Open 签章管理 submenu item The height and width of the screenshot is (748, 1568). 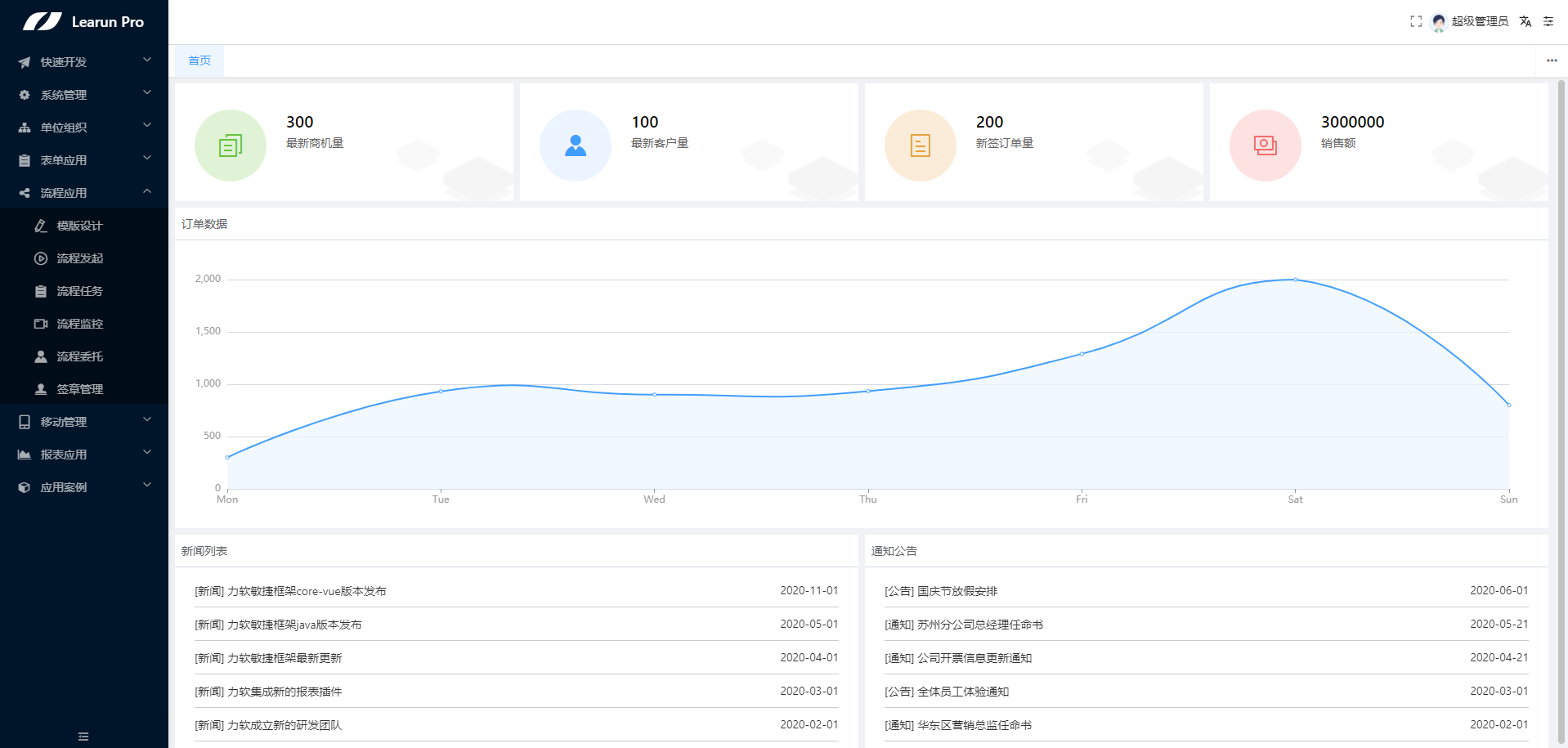point(84,389)
